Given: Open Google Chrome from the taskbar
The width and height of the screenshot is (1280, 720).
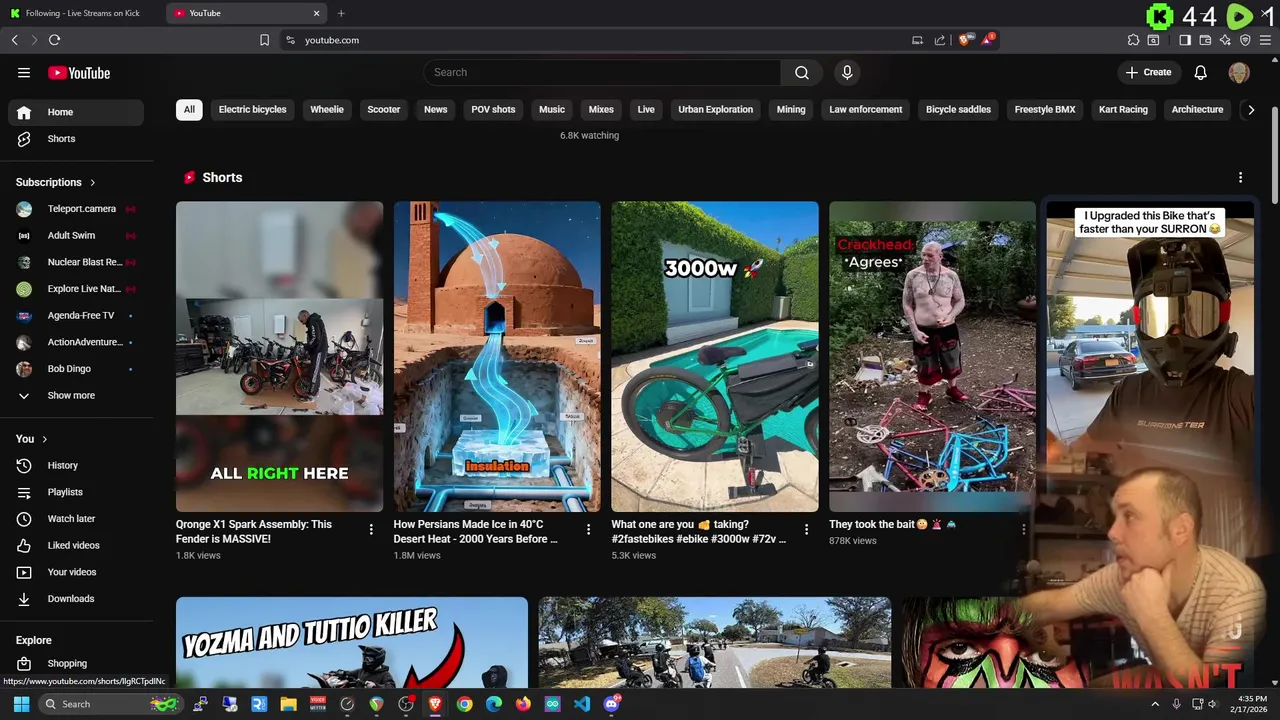Looking at the screenshot, I should click(x=464, y=704).
